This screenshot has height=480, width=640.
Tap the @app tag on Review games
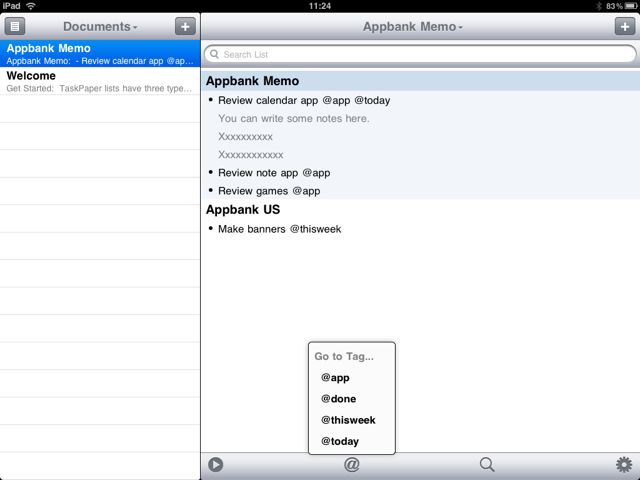click(307, 191)
